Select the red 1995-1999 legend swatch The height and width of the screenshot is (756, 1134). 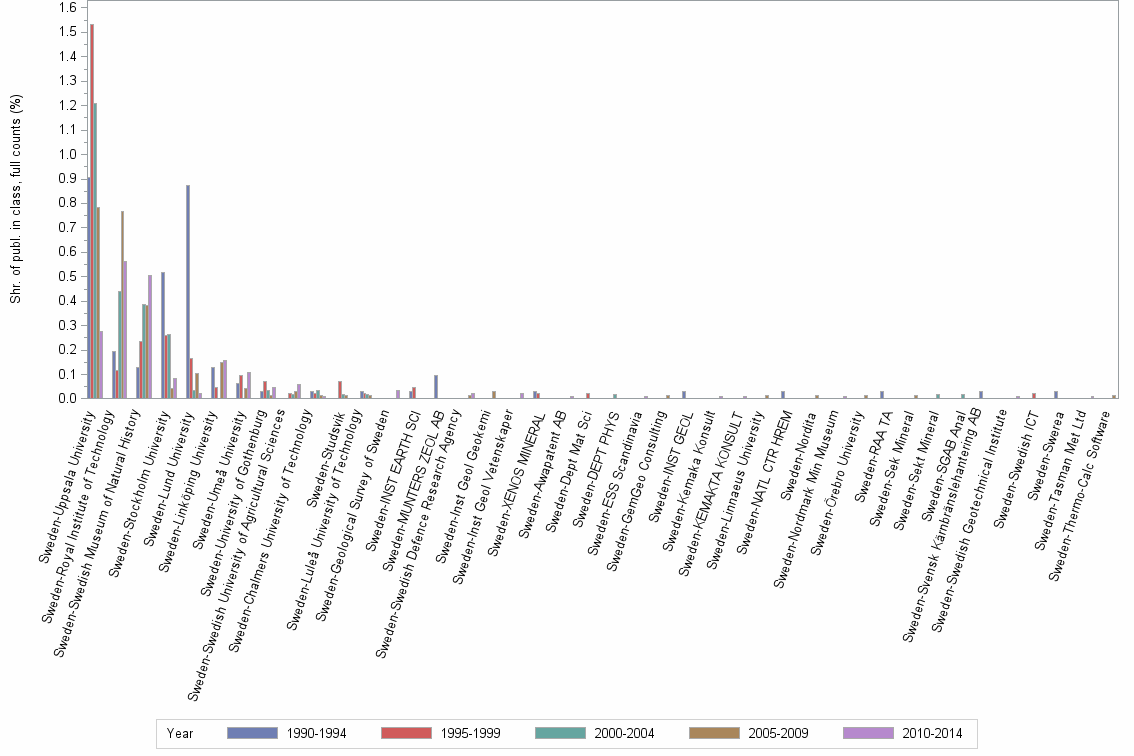(x=405, y=733)
